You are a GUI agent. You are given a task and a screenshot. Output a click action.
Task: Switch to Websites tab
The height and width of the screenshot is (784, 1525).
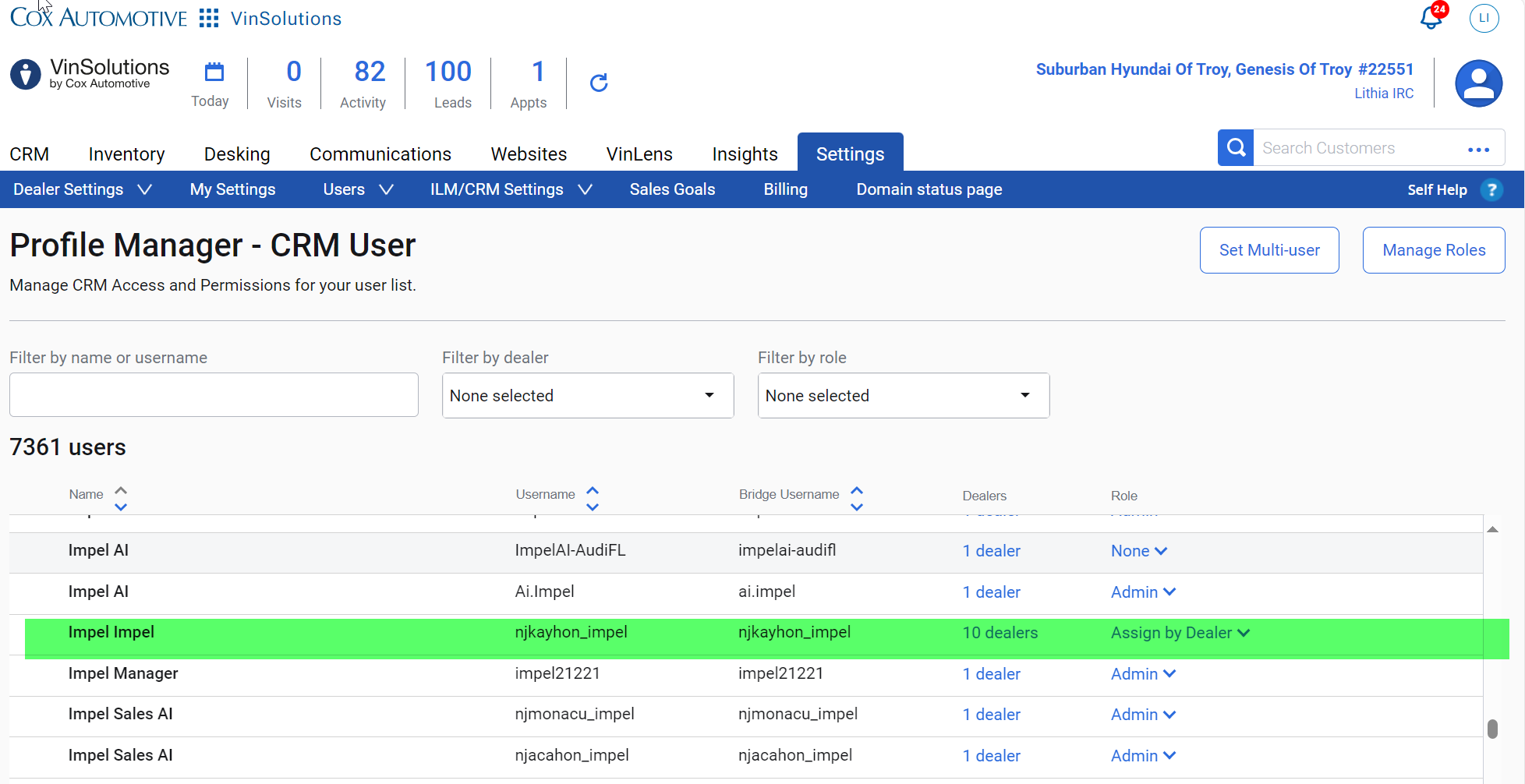point(529,154)
